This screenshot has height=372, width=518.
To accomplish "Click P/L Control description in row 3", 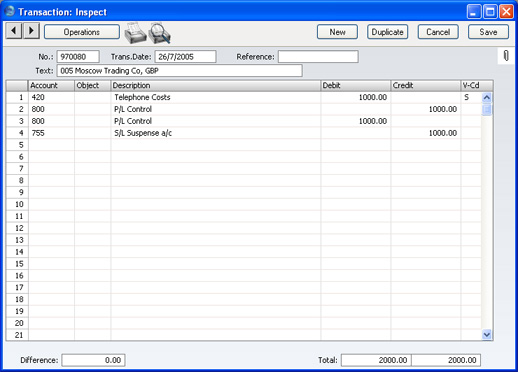I will 215,121.
